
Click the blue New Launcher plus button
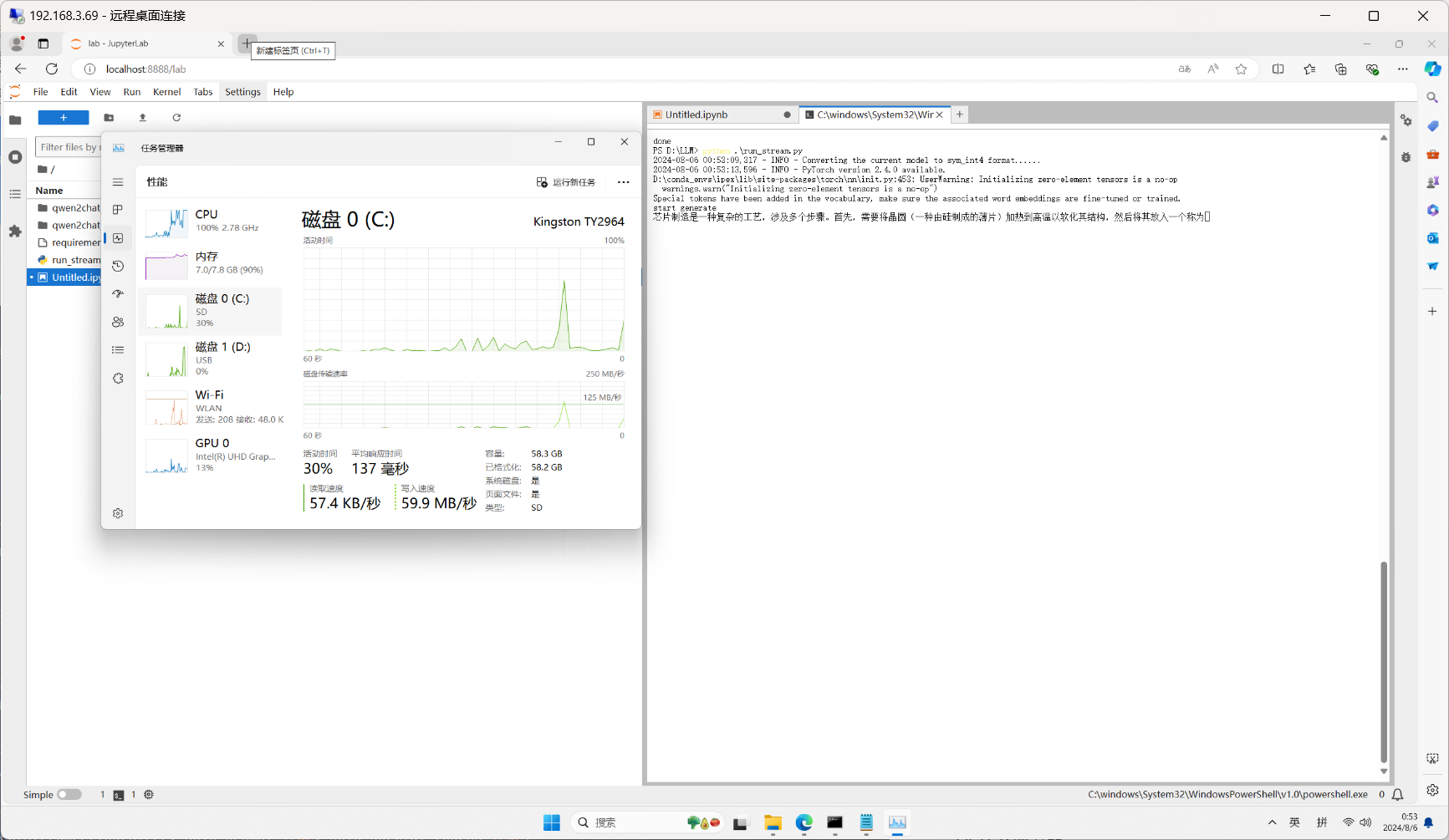(64, 118)
